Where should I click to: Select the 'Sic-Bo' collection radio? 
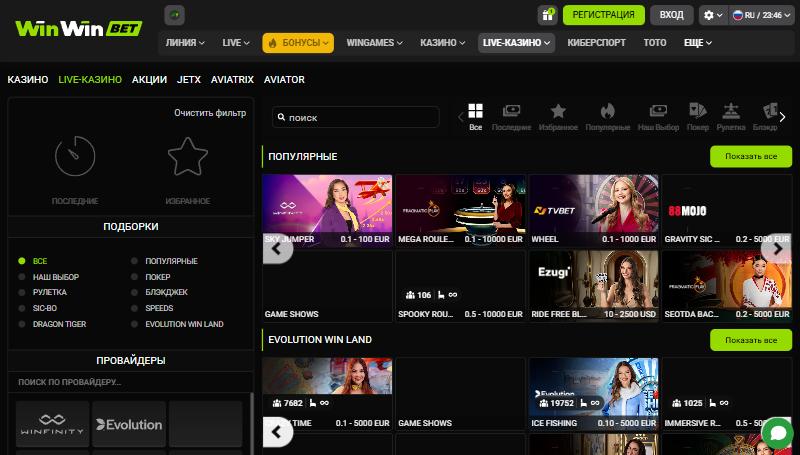click(x=22, y=308)
